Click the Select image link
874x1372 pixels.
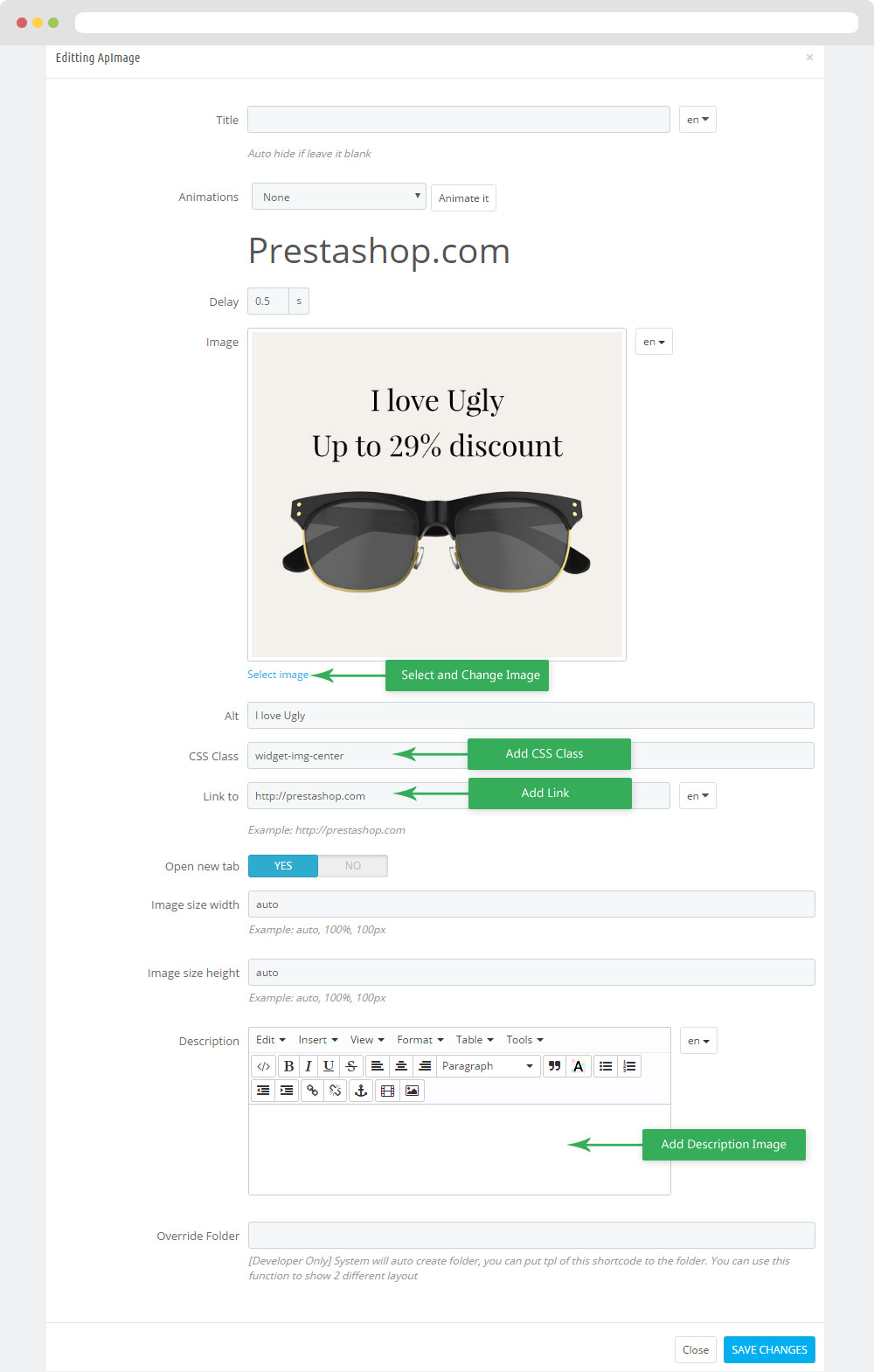point(278,675)
